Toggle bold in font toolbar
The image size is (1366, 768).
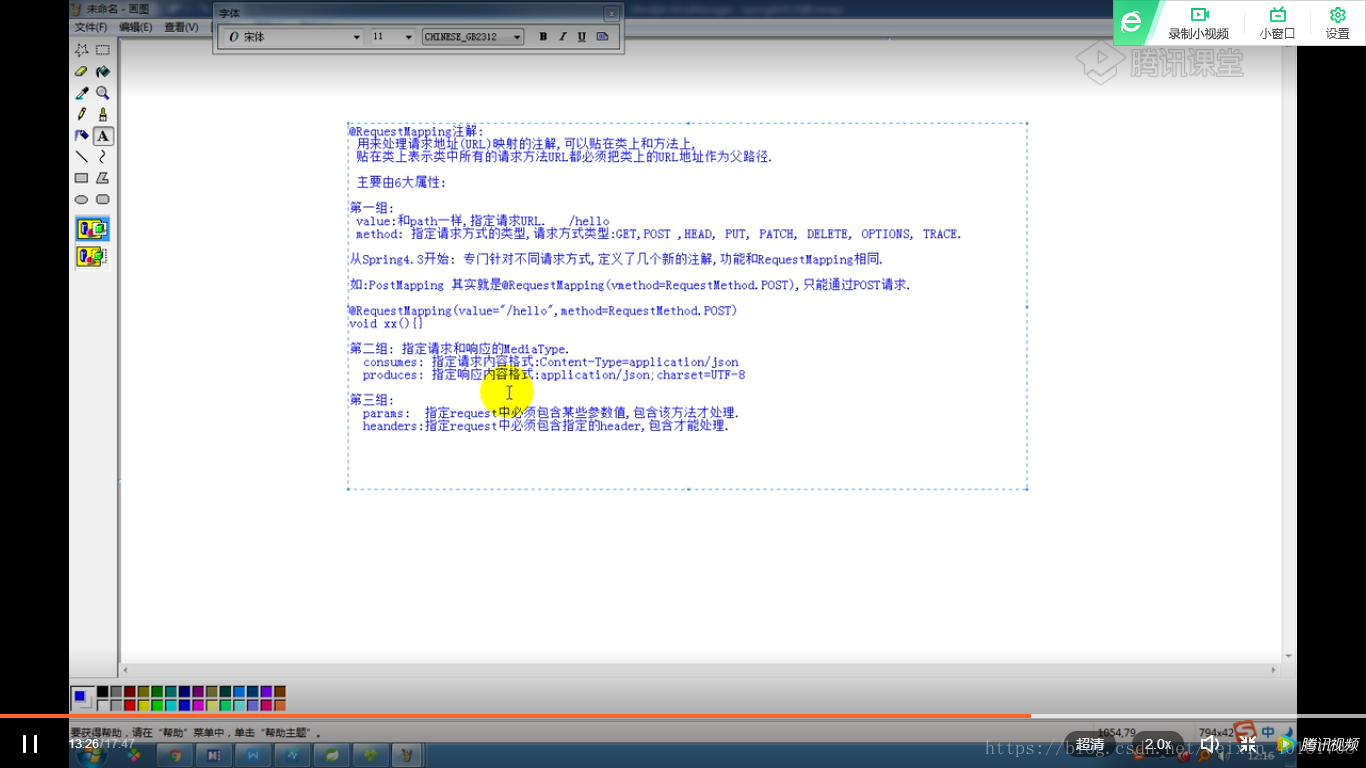pos(543,37)
